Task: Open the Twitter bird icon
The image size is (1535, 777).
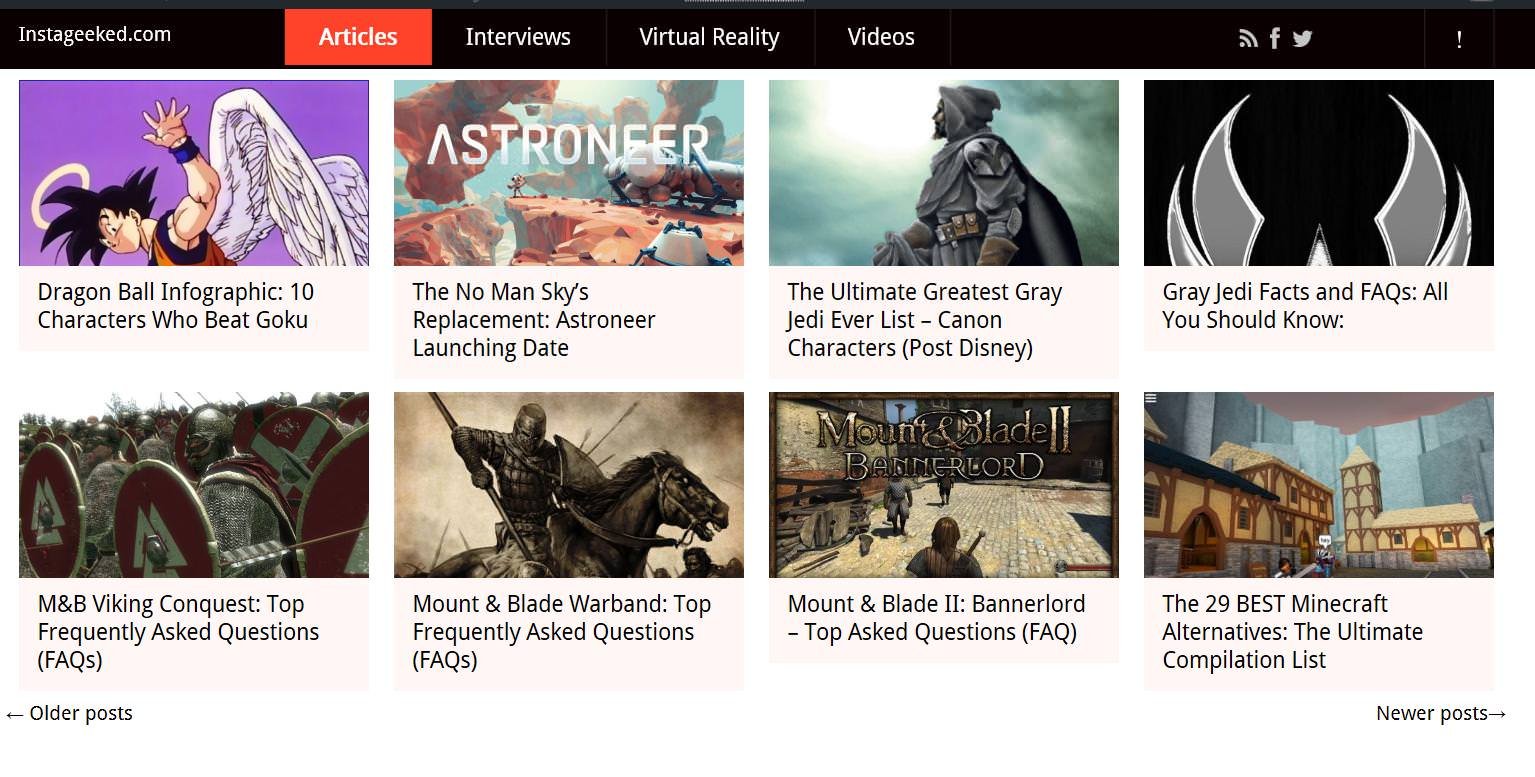Action: pos(1302,39)
